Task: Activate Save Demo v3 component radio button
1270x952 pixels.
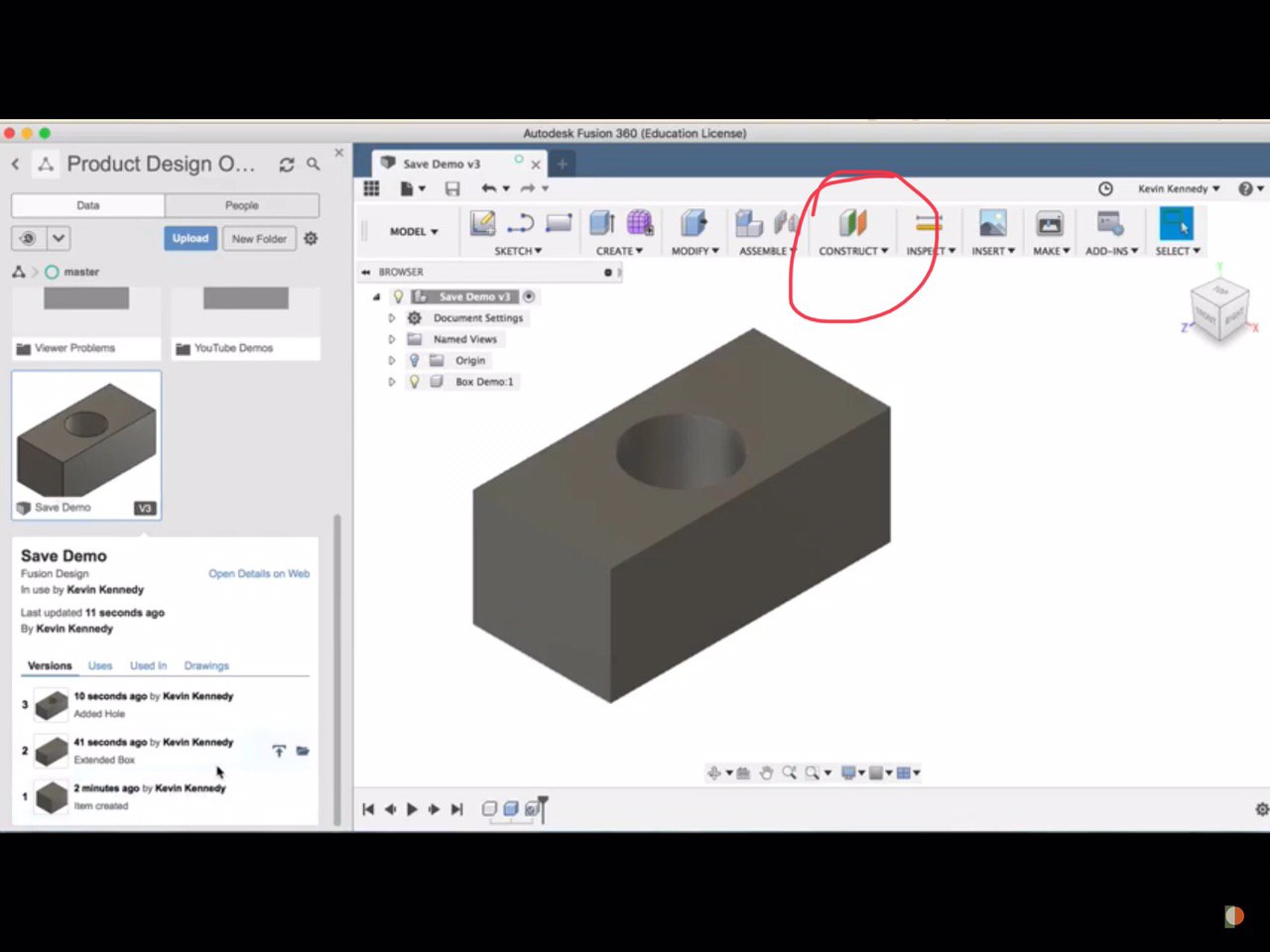Action: (x=529, y=297)
